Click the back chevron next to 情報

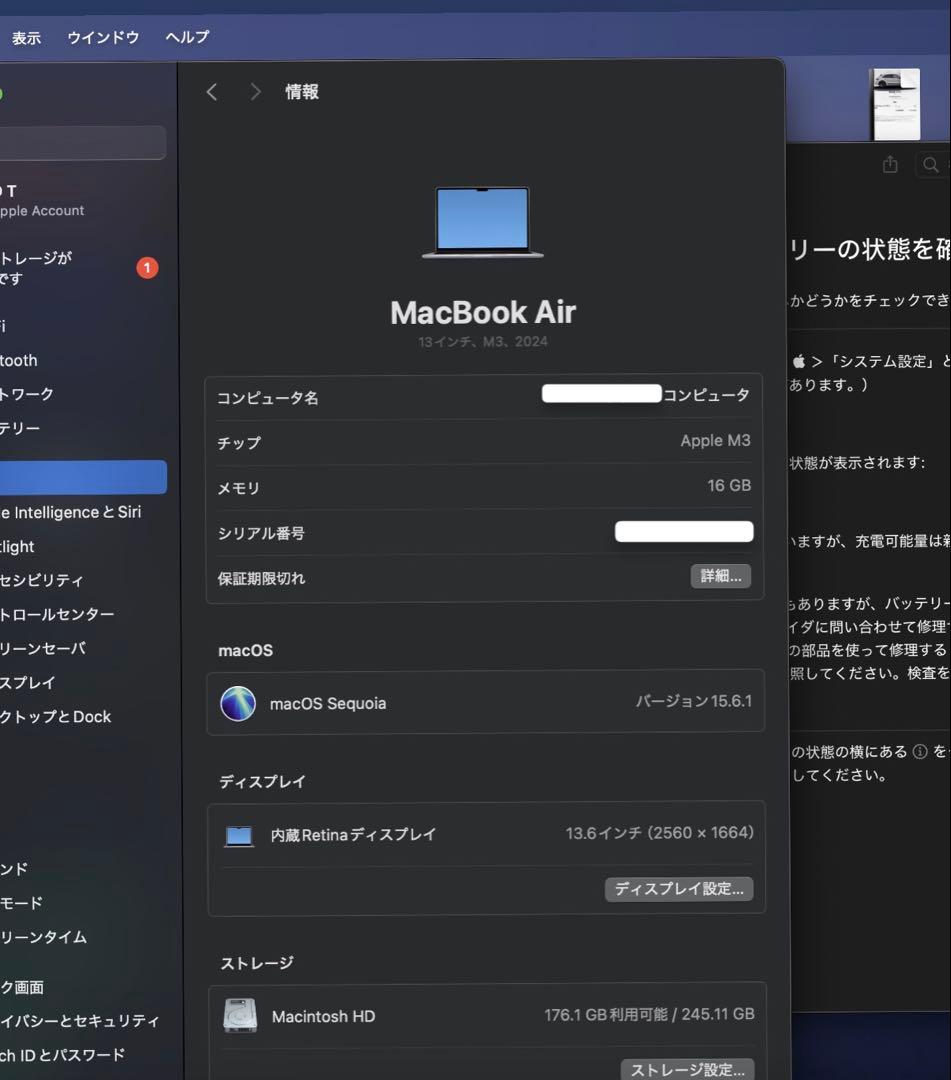[211, 91]
